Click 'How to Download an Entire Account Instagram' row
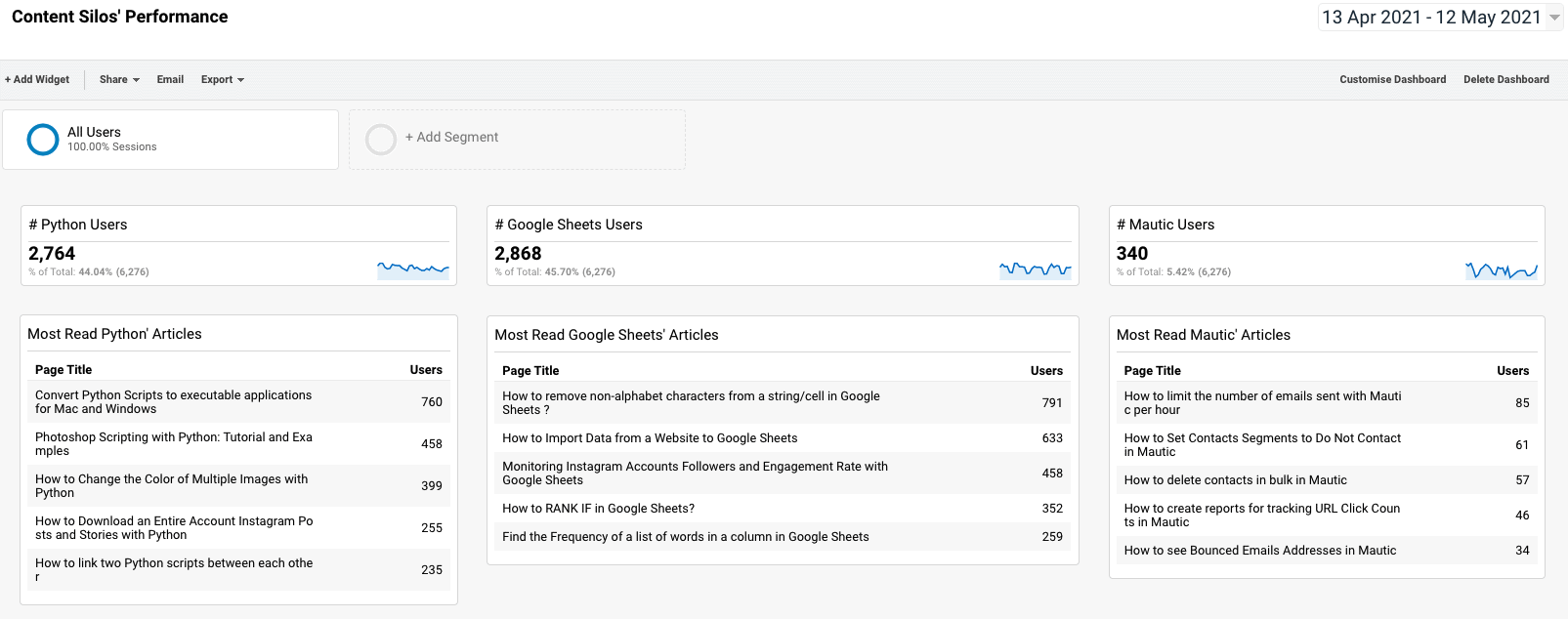The width and height of the screenshot is (1568, 619). point(238,528)
